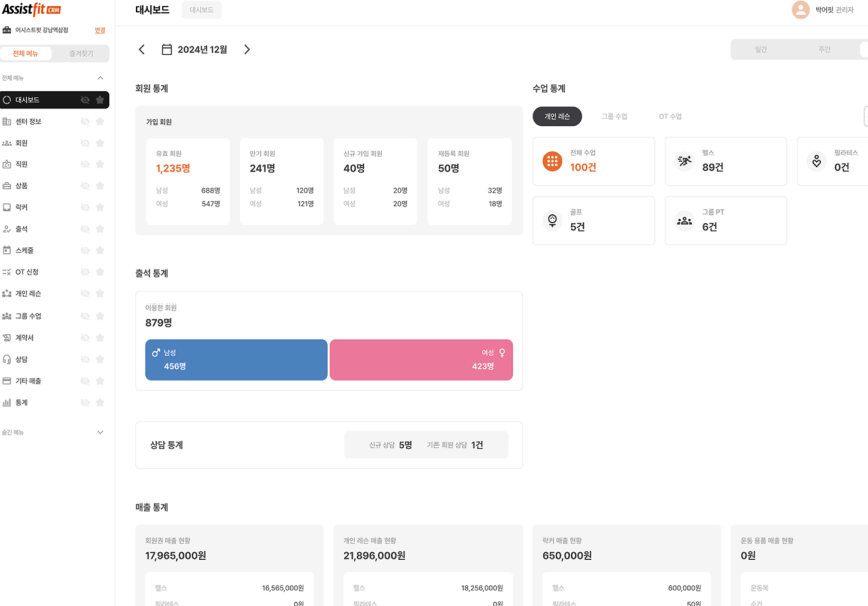Screen dimensions: 868x606
Task: Click the user avatar icon at top right
Action: point(800,10)
